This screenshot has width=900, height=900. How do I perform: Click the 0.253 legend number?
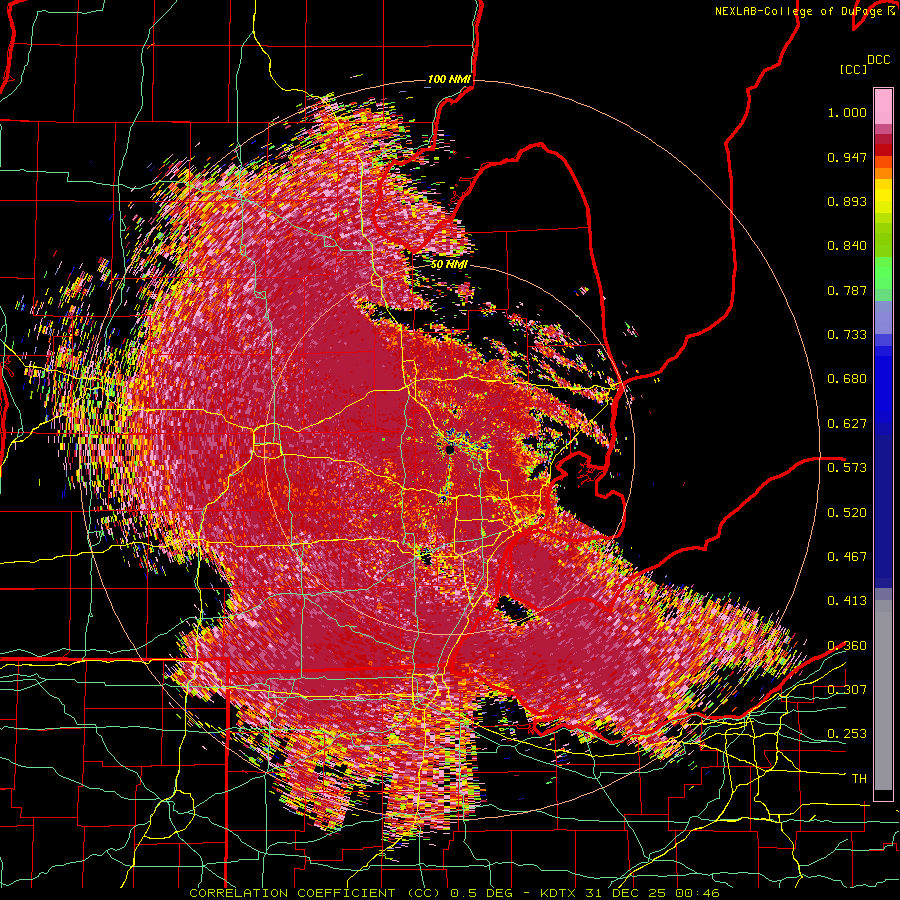pos(847,734)
